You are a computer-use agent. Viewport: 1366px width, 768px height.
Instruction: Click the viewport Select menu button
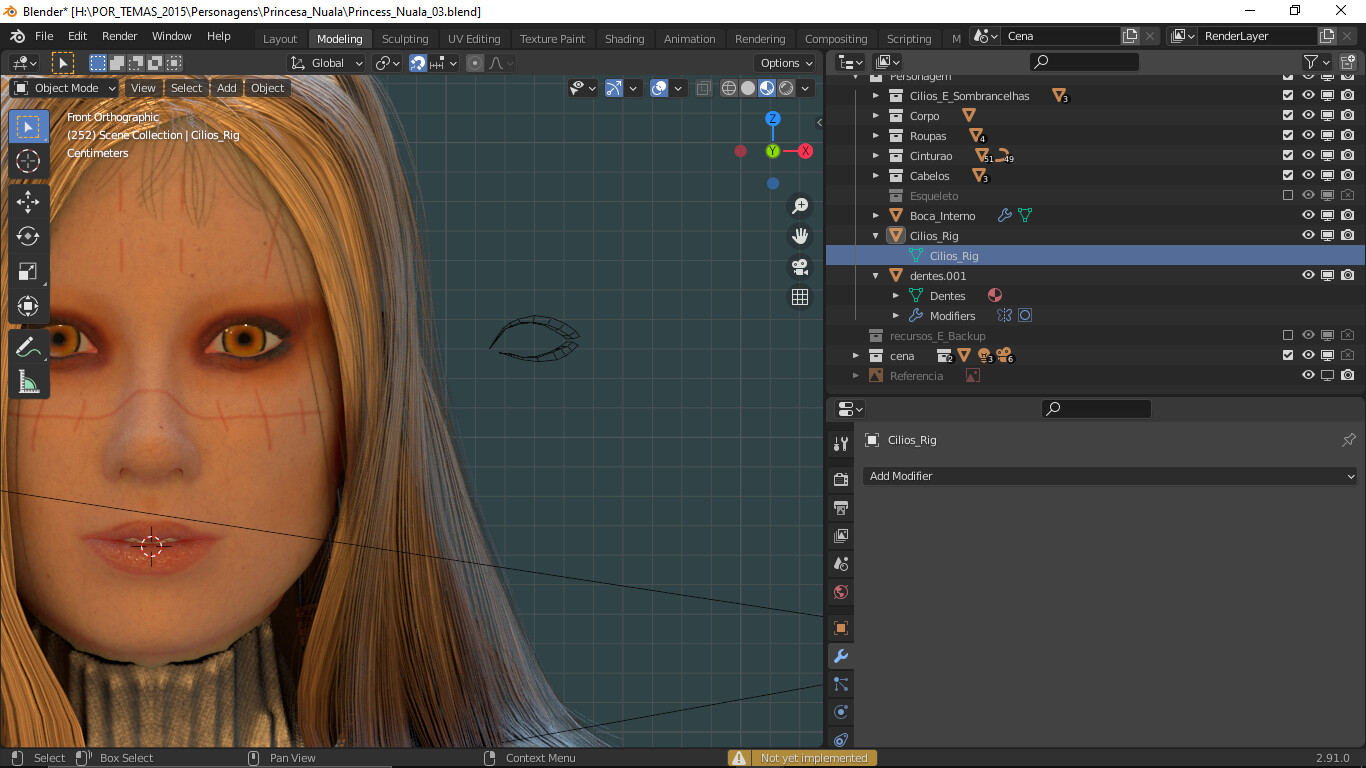coord(186,88)
